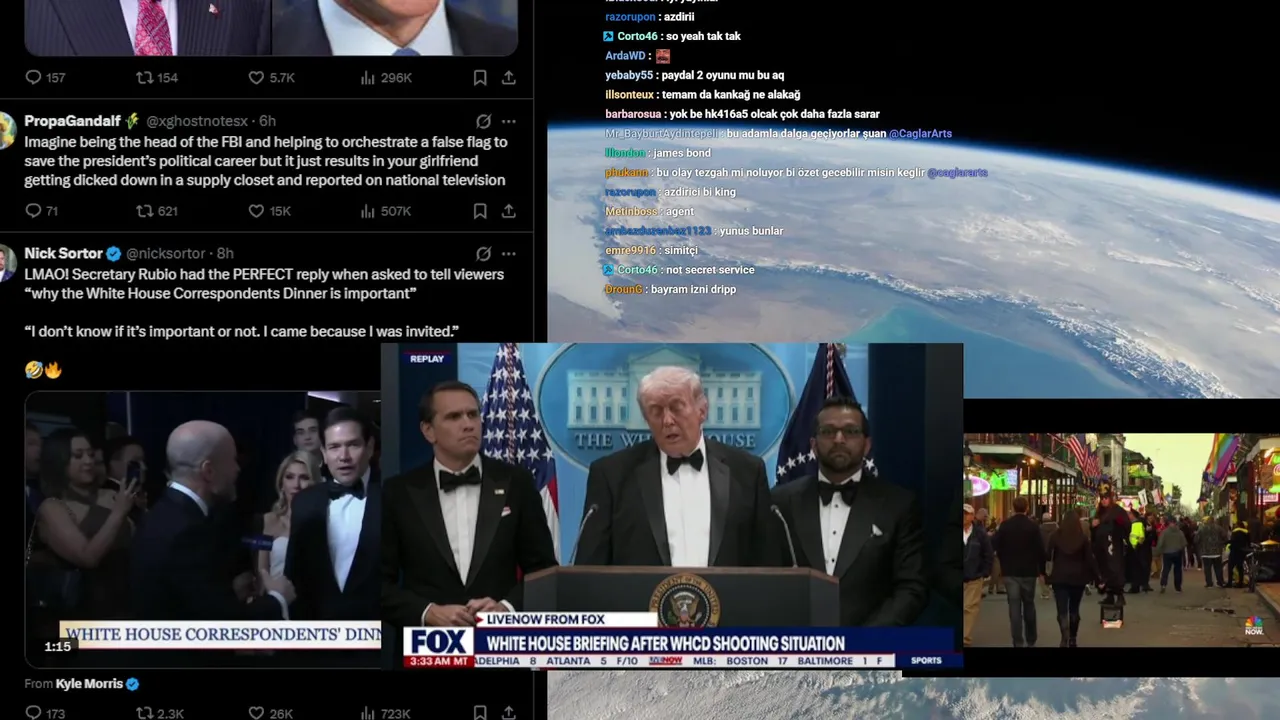The width and height of the screenshot is (1280, 720).
Task: Click the @CaglarArts mention in Mr.BayburtAydintepeli's chat message
Action: pyautogui.click(x=920, y=134)
